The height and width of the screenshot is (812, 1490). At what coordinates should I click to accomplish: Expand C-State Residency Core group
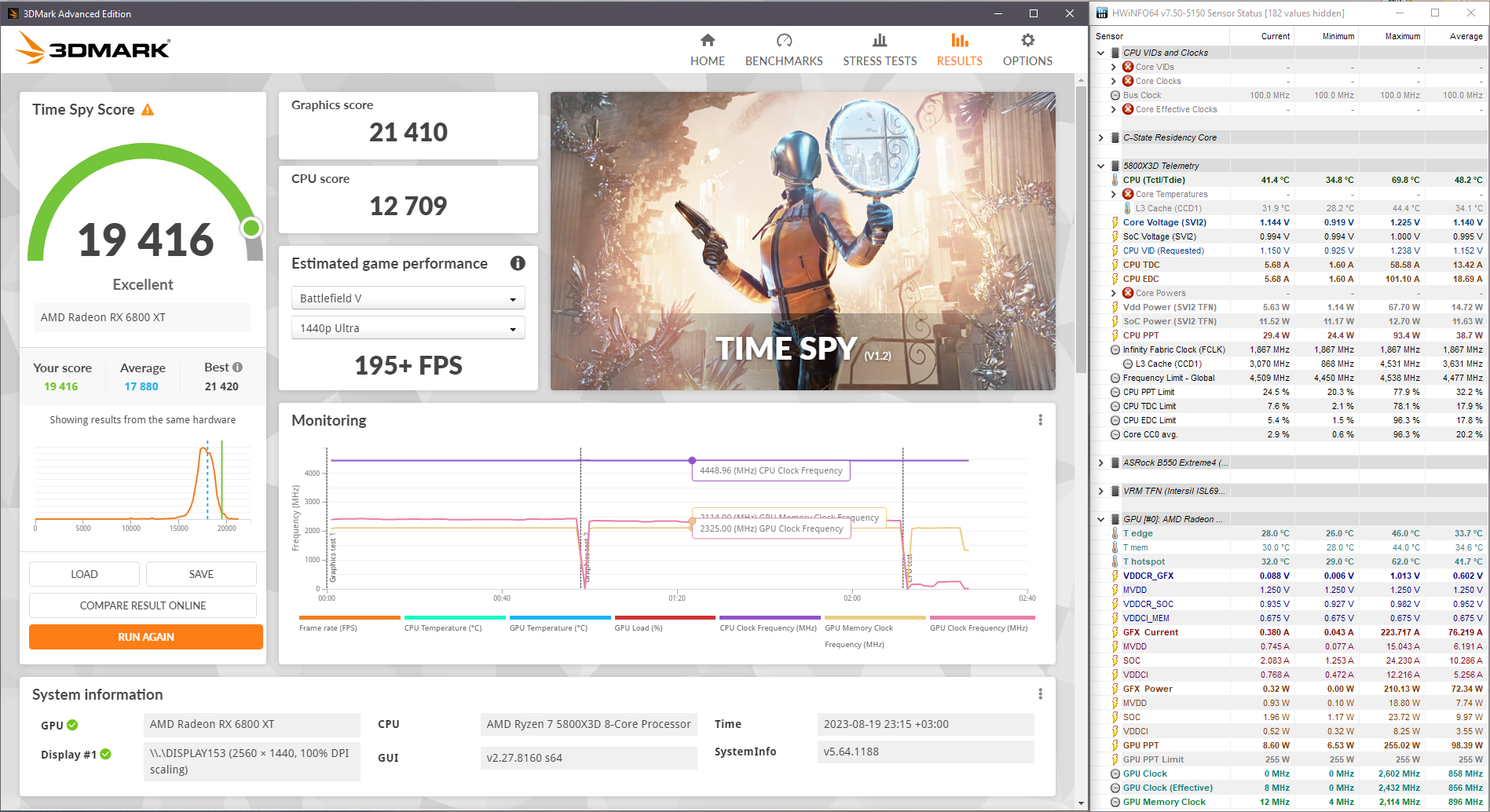pos(1100,137)
